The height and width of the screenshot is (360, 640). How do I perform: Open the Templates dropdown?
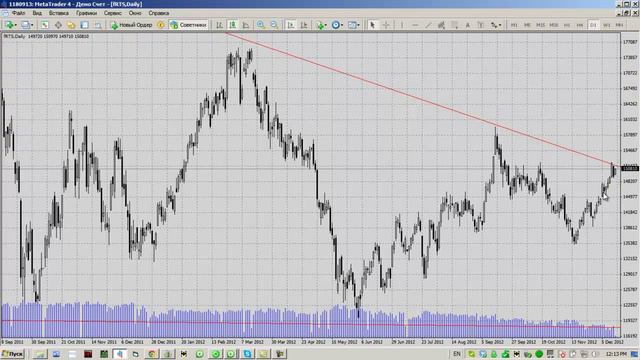point(353,25)
